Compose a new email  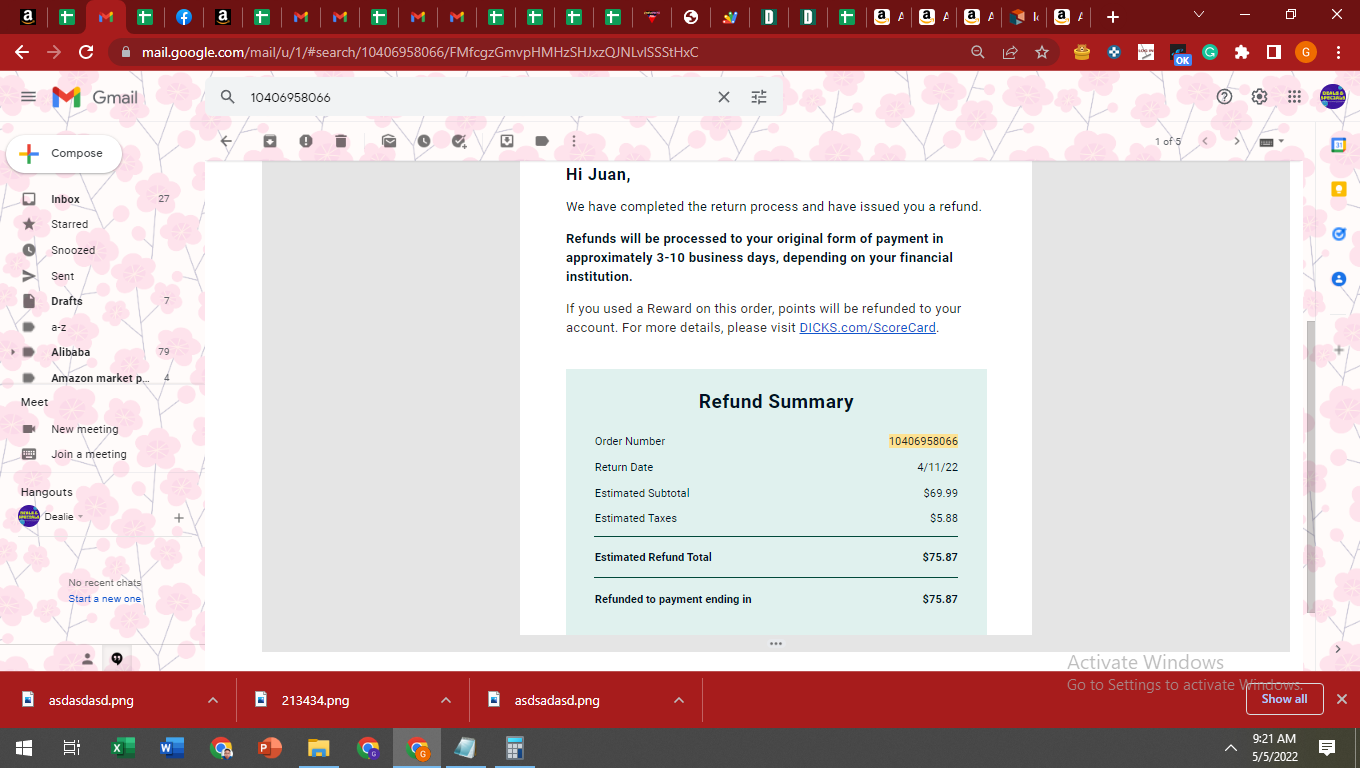[x=64, y=154]
